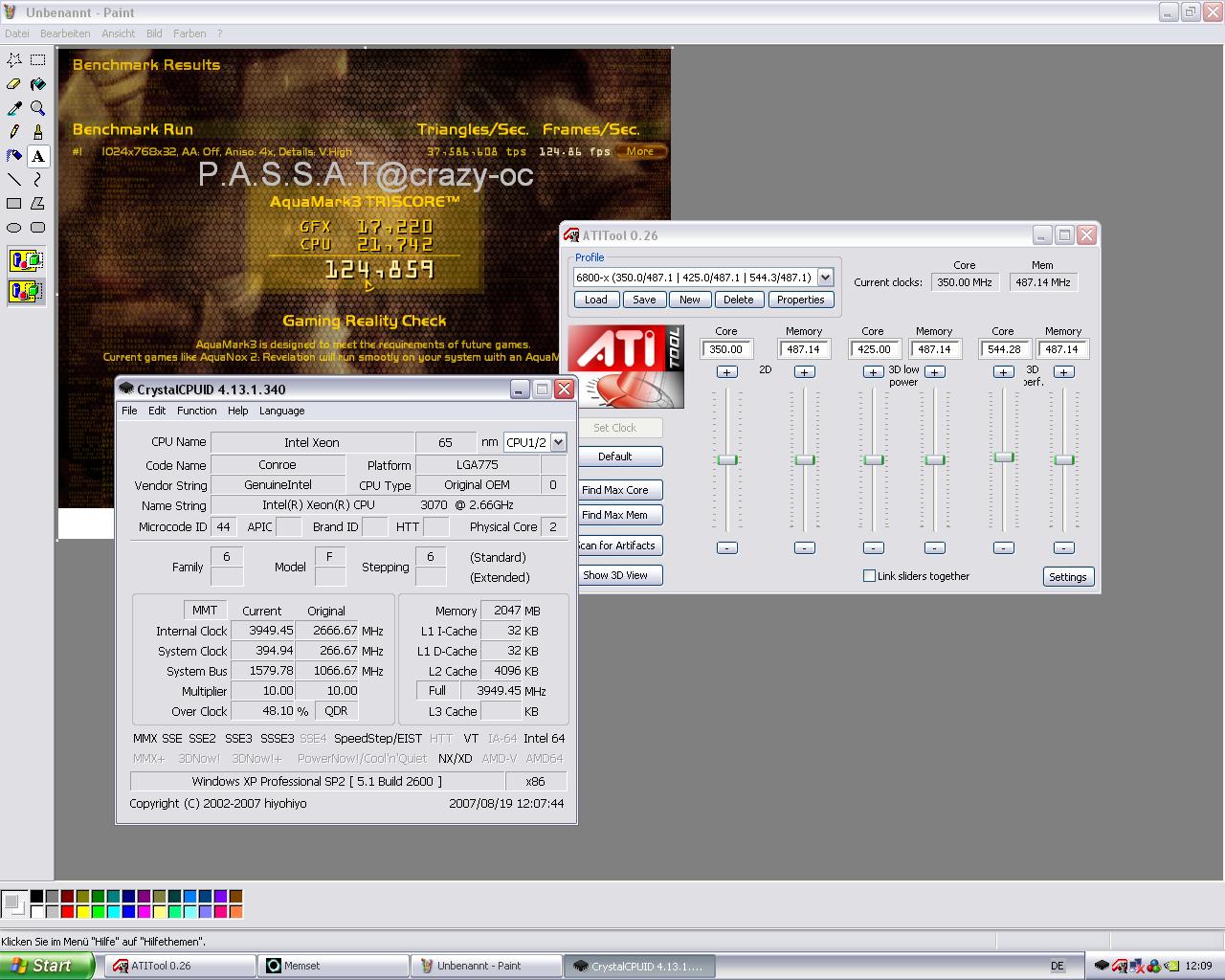Click the 3D perf Core slider handle
Screen dimensions: 1225x980
tap(1003, 457)
